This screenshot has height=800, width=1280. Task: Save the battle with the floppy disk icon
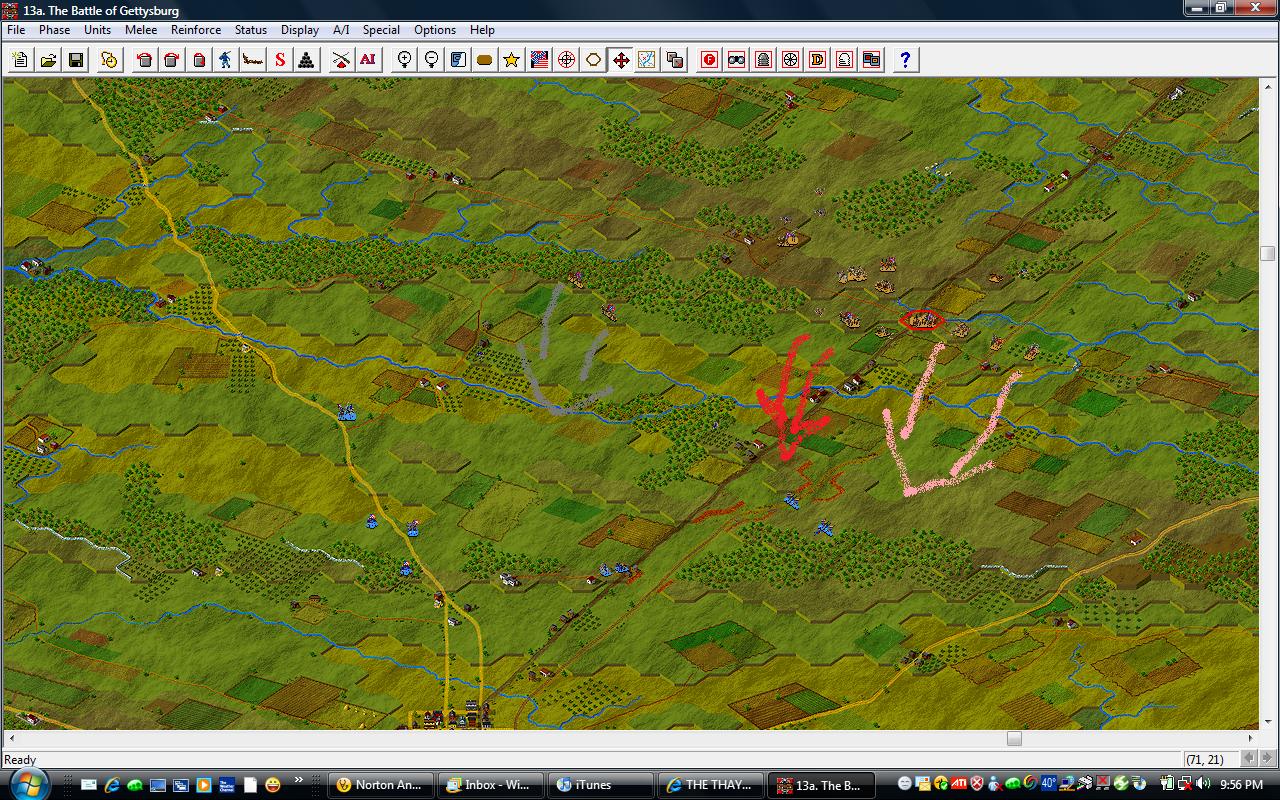click(x=76, y=60)
